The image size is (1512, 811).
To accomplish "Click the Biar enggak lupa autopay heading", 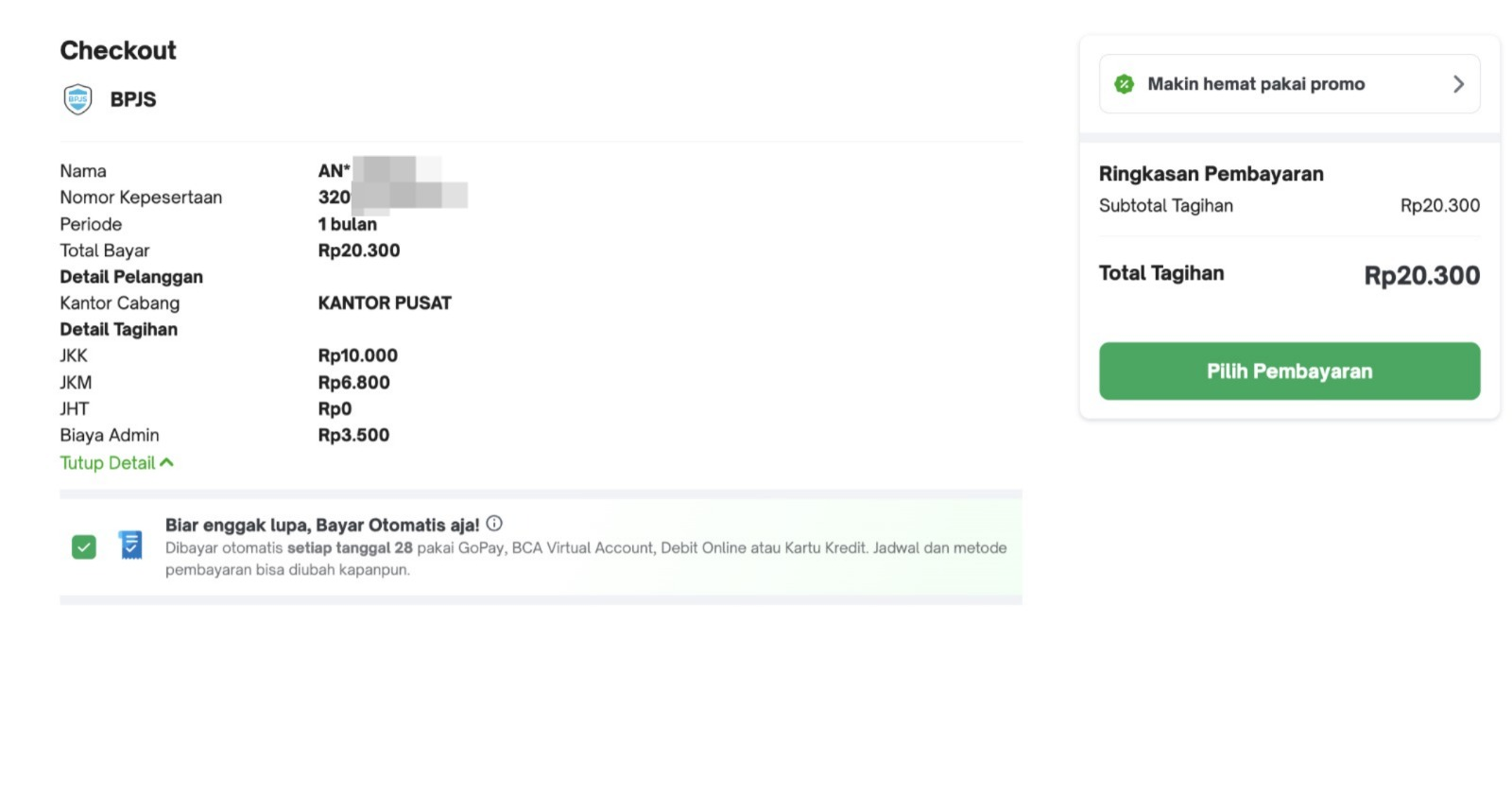I will click(322, 525).
